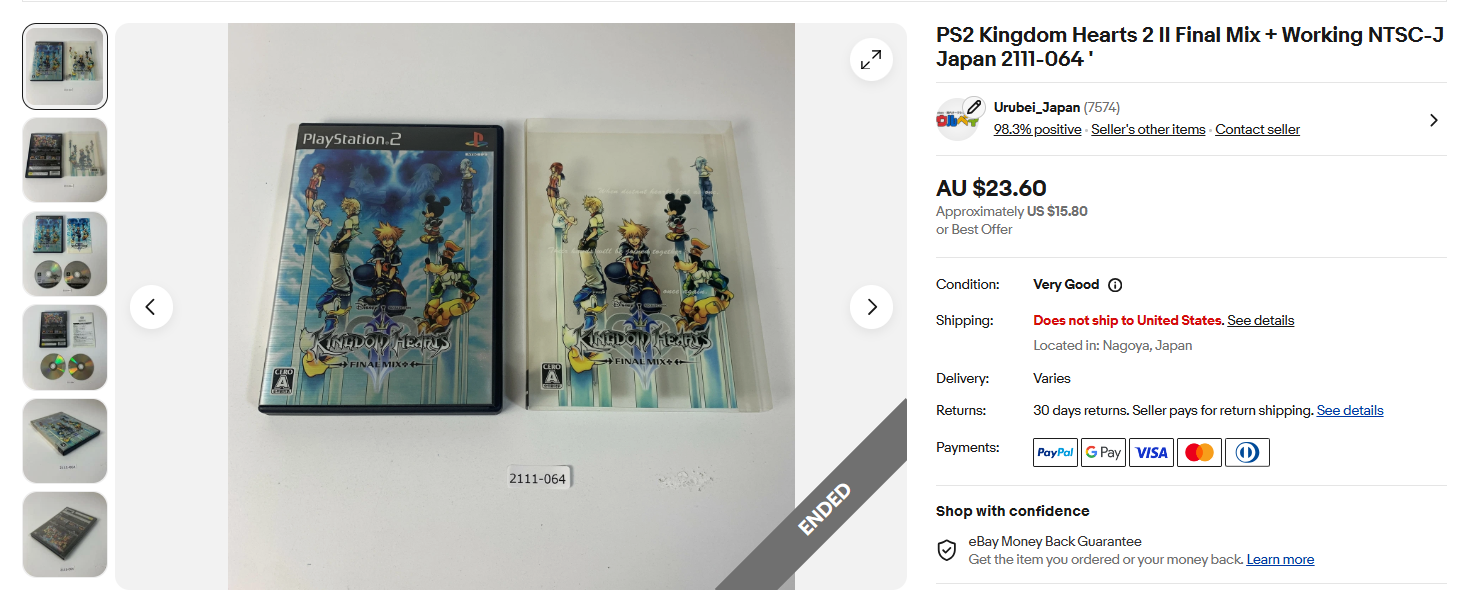Click the Contact seller link
The image size is (1457, 612).
coord(1257,129)
